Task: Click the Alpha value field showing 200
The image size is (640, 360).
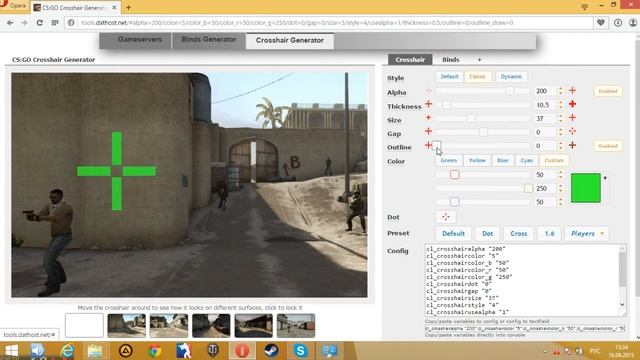Action: 546,91
